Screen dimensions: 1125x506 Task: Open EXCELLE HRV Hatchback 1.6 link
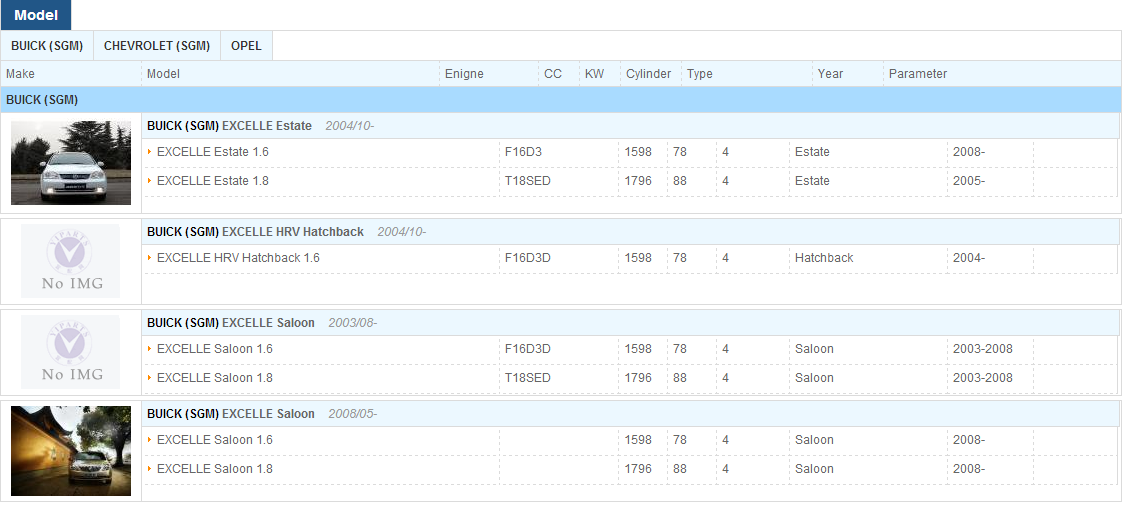238,258
